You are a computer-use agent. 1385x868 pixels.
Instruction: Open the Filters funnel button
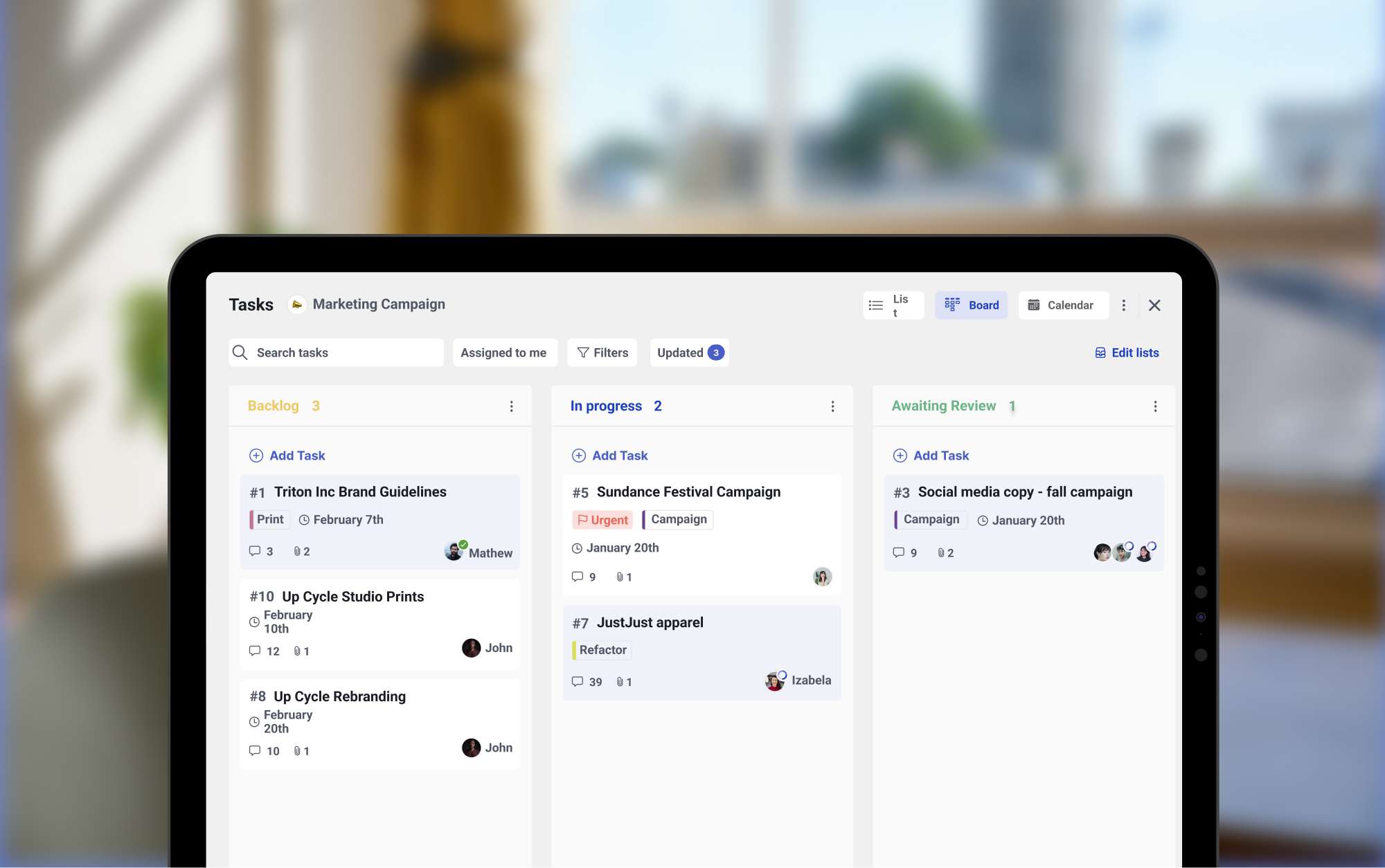point(602,352)
